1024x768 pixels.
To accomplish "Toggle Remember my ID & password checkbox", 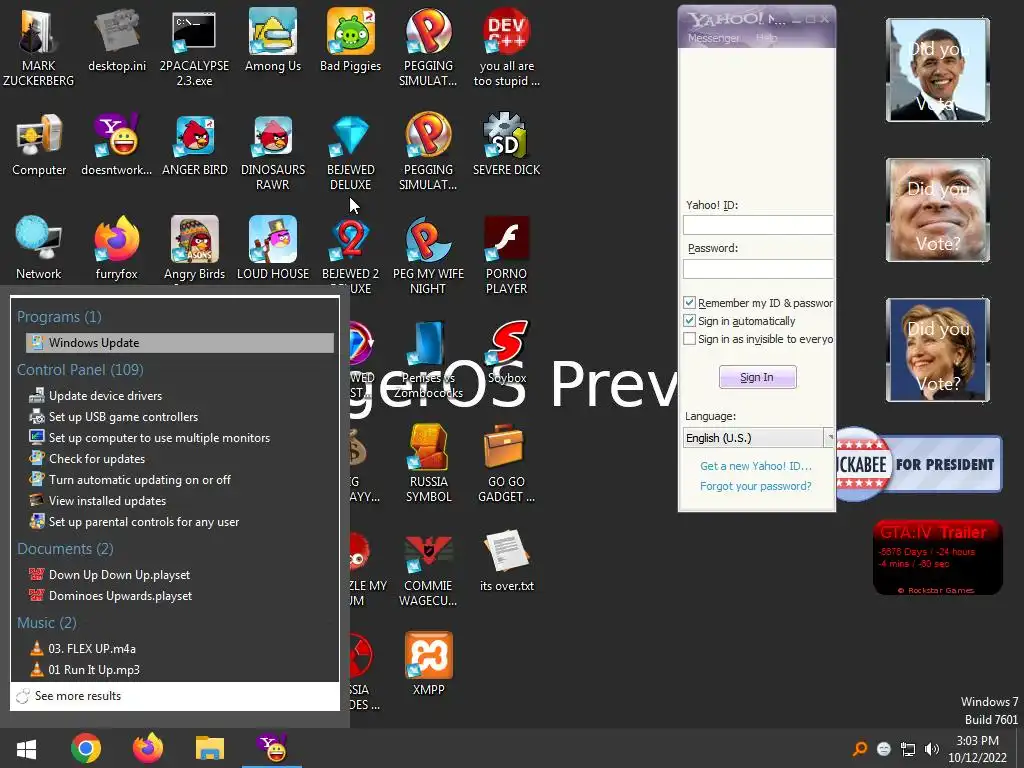I will point(689,302).
